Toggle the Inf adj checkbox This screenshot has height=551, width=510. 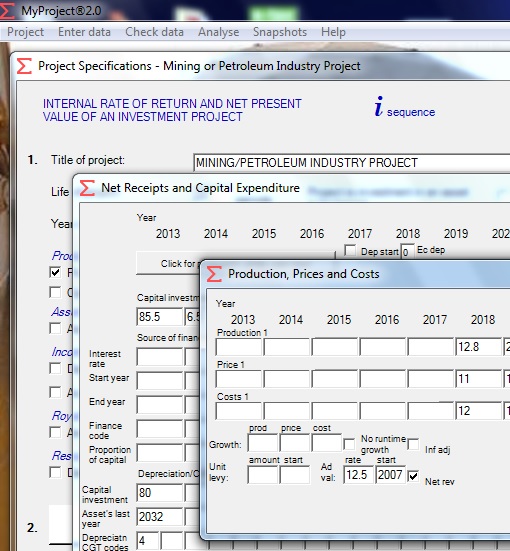[x=413, y=444]
